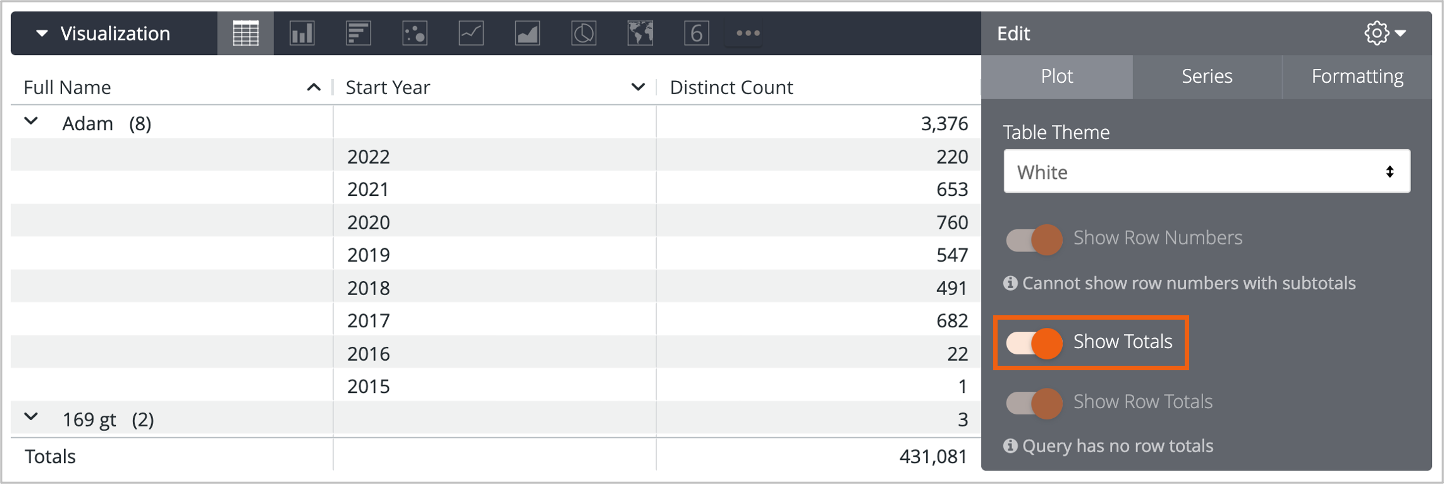Image resolution: width=1444 pixels, height=484 pixels.
Task: Select the single value visualization icon
Action: tap(696, 33)
